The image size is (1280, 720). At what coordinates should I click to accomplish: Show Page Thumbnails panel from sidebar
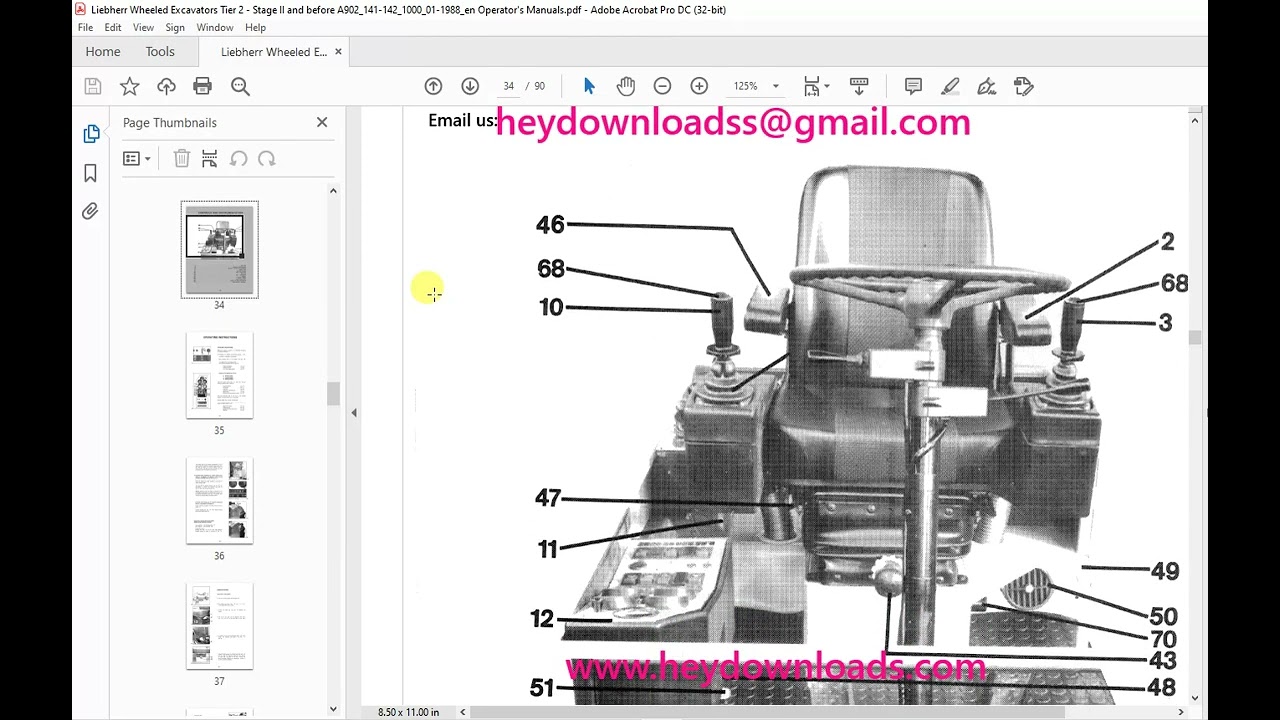[91, 134]
